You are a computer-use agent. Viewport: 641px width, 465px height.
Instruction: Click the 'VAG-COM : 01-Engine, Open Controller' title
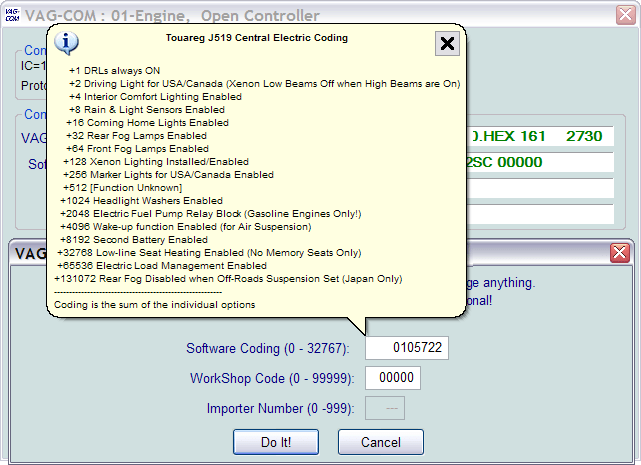[x=172, y=16]
